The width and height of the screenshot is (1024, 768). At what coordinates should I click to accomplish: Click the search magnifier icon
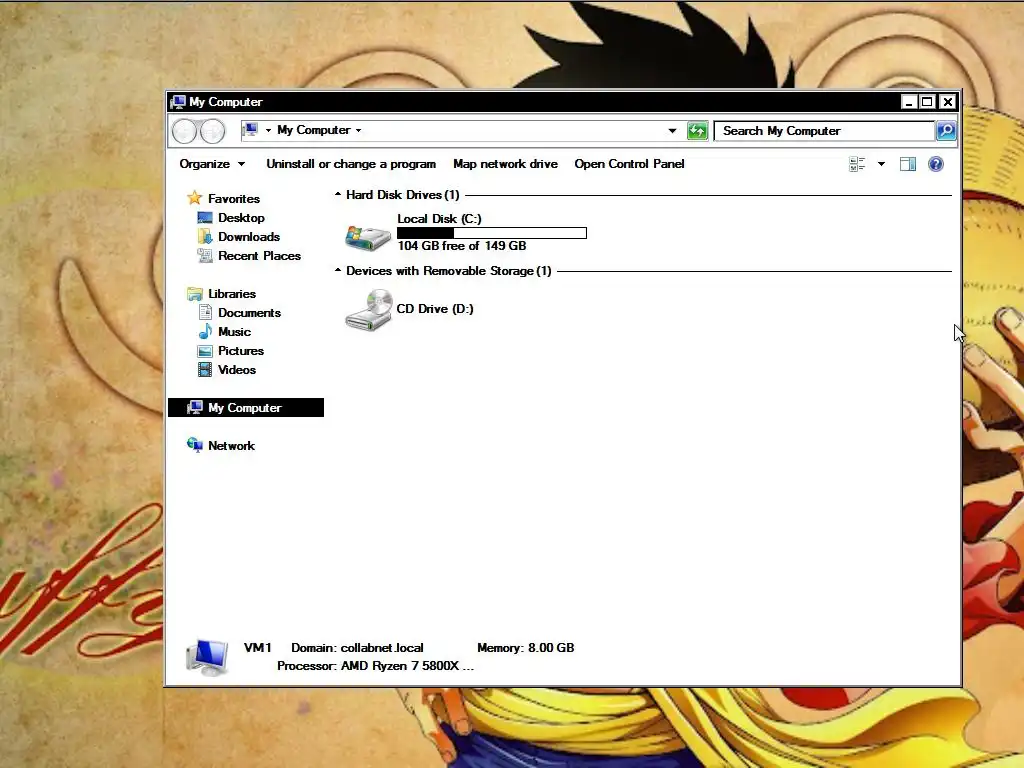(946, 131)
